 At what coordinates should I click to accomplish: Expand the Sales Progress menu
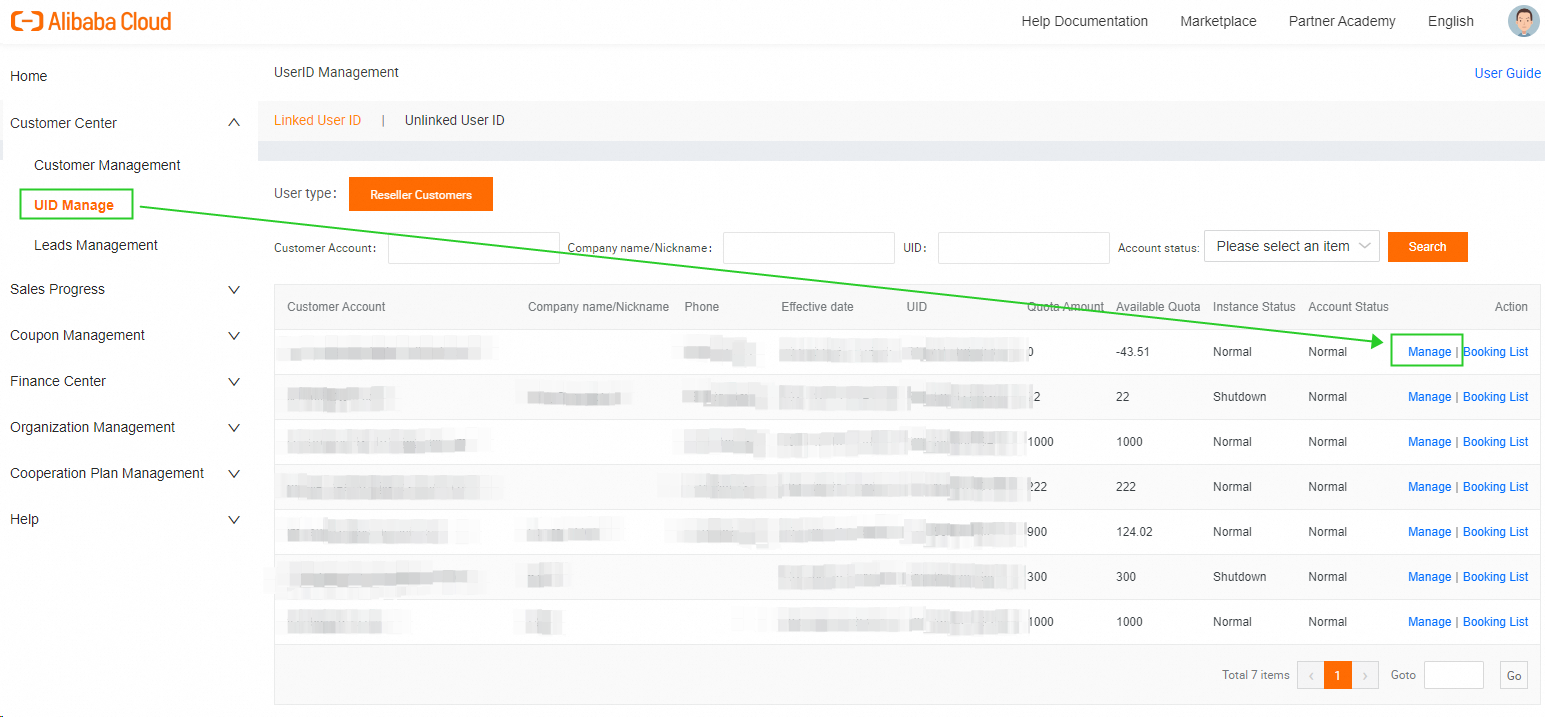pos(234,289)
